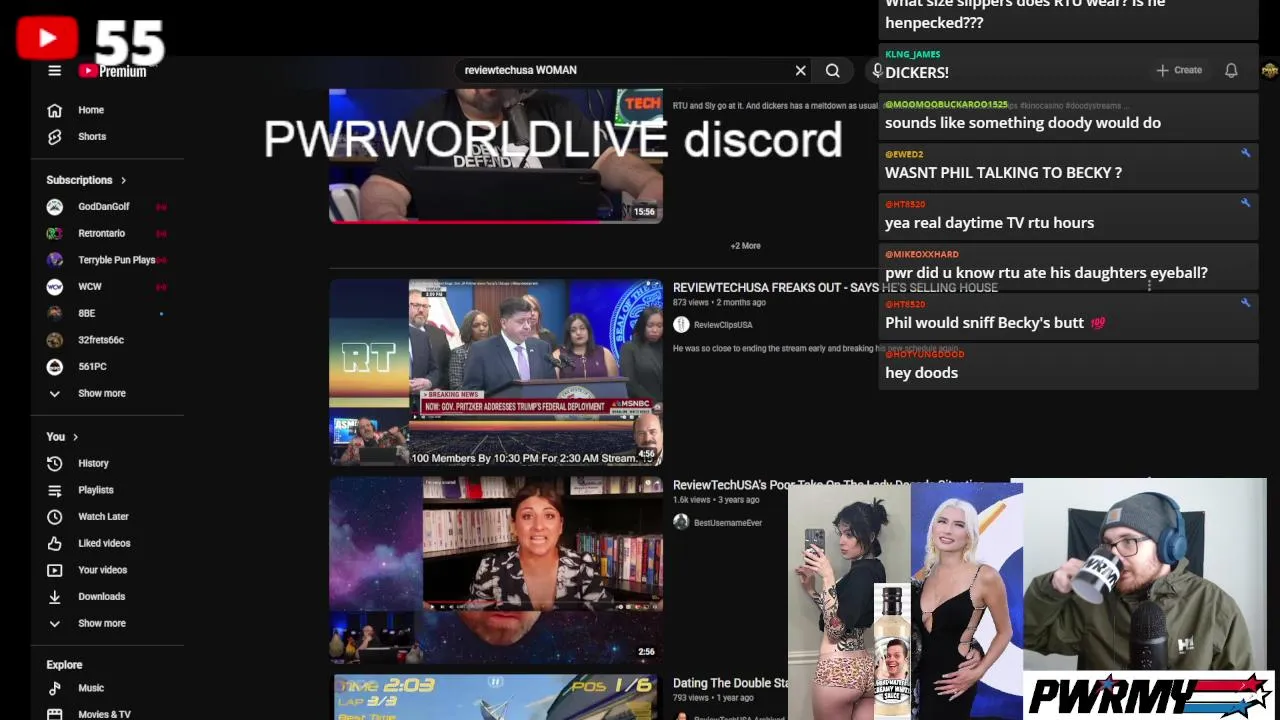Open the BestUsernameEver channel avatar
The image size is (1280, 720).
pyautogui.click(x=681, y=522)
